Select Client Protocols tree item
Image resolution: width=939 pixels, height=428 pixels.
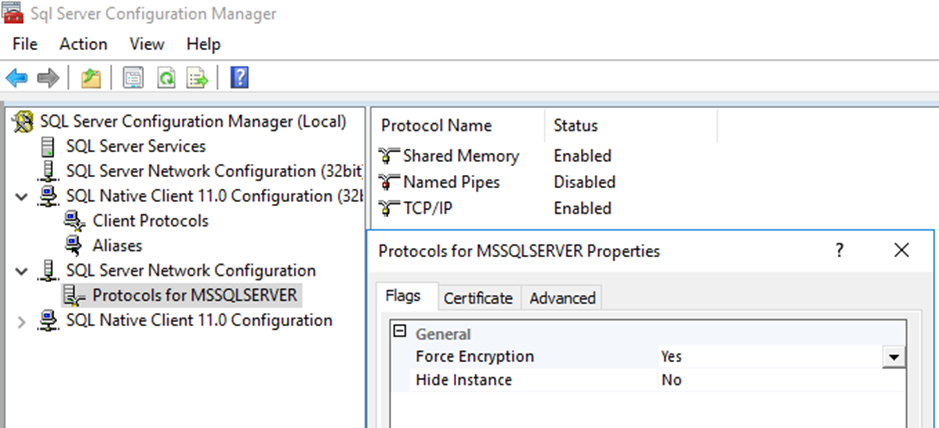150,221
